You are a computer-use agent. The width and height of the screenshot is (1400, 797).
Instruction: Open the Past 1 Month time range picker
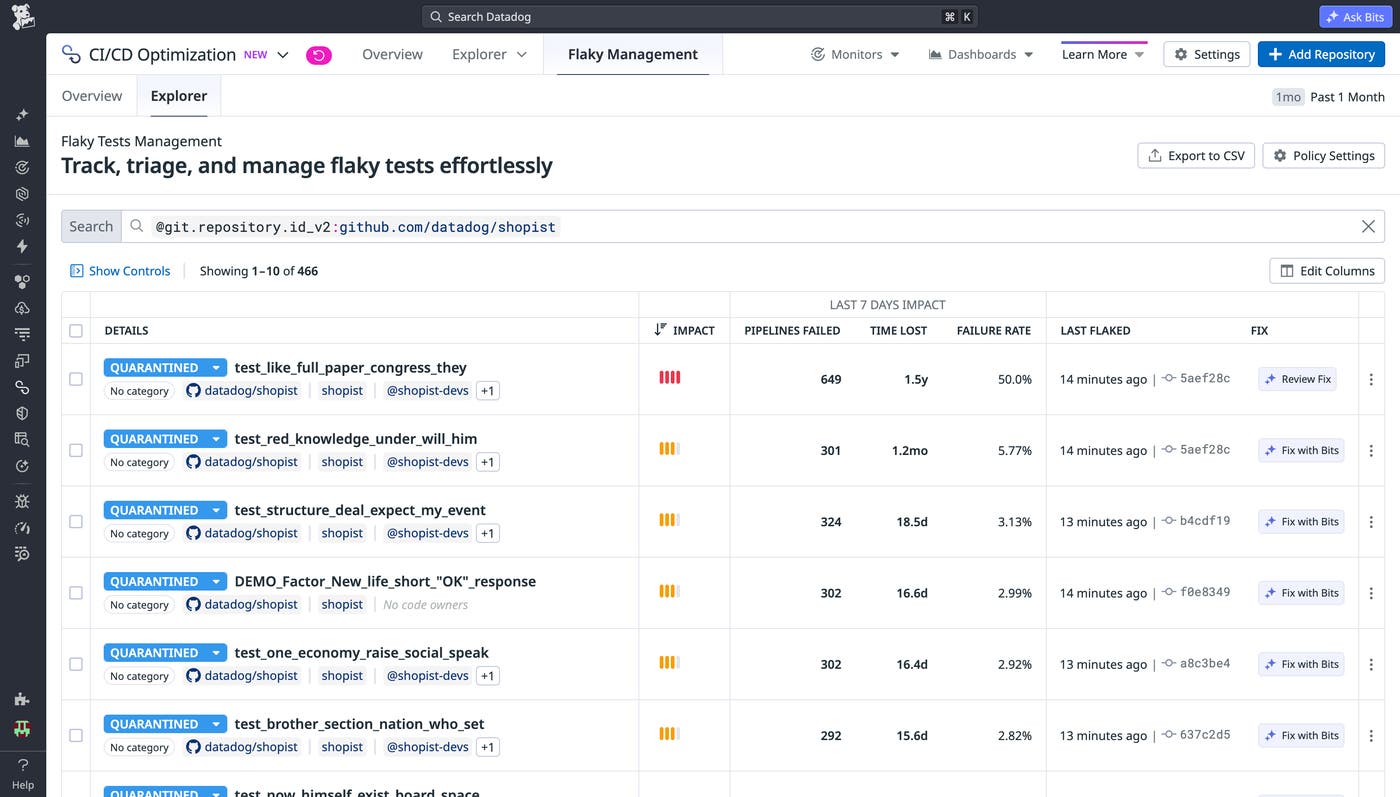point(1328,97)
